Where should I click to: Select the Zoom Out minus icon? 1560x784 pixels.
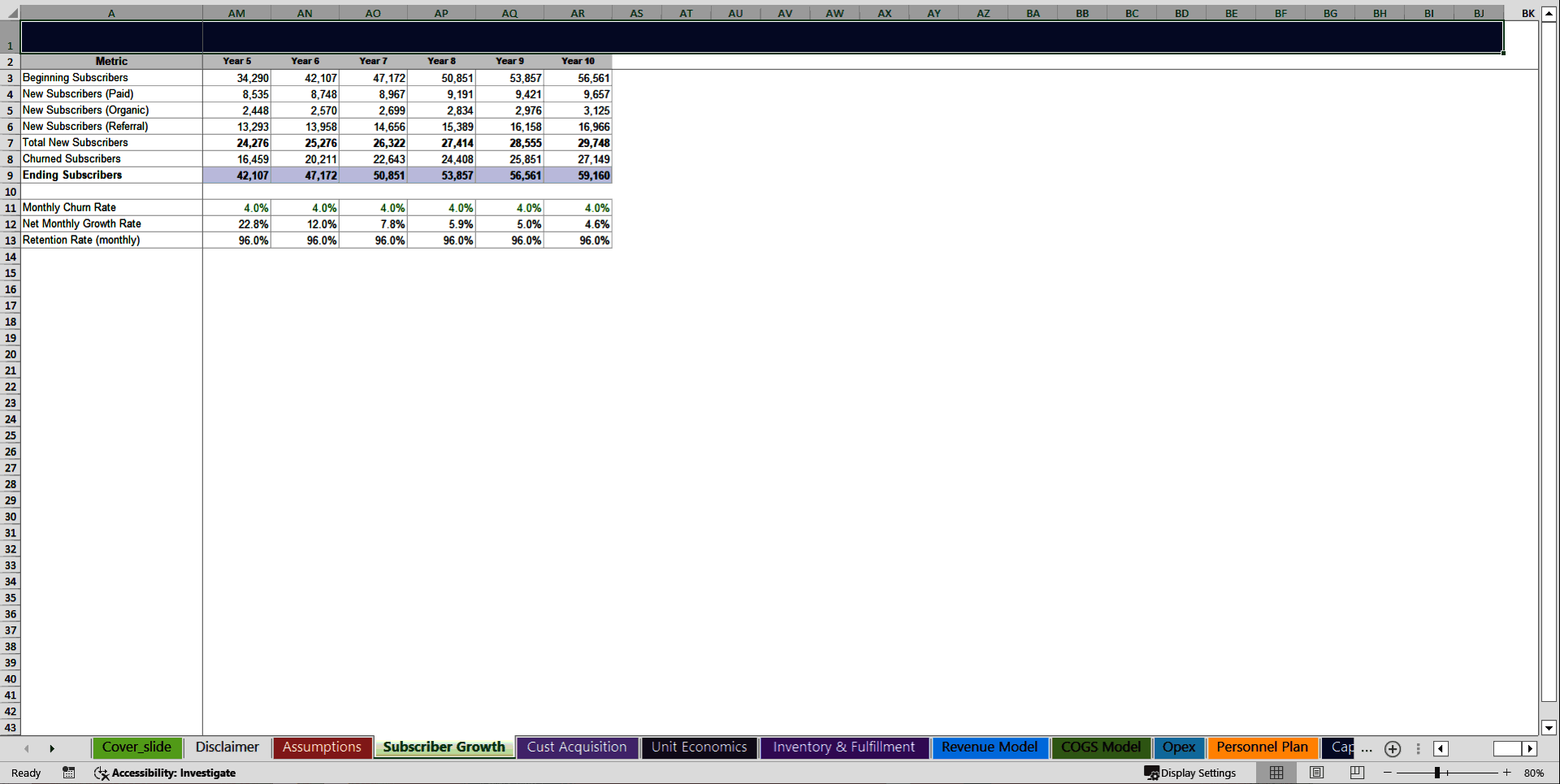(1389, 773)
